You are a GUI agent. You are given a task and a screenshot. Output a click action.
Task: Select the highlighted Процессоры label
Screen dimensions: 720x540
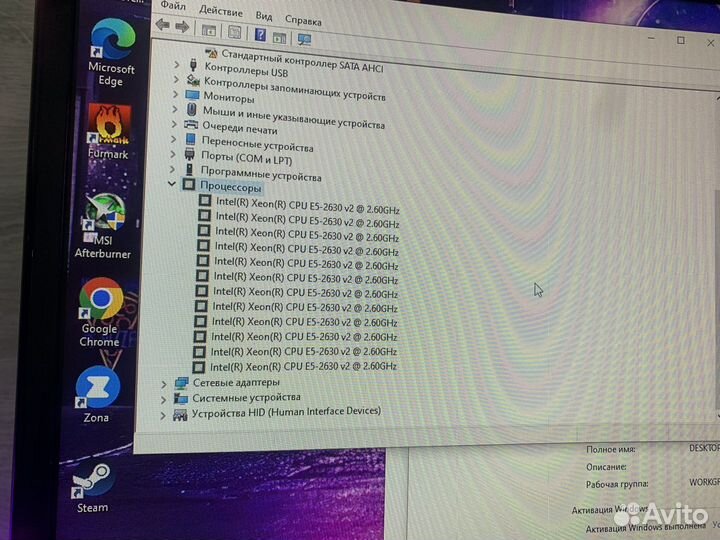tap(231, 186)
